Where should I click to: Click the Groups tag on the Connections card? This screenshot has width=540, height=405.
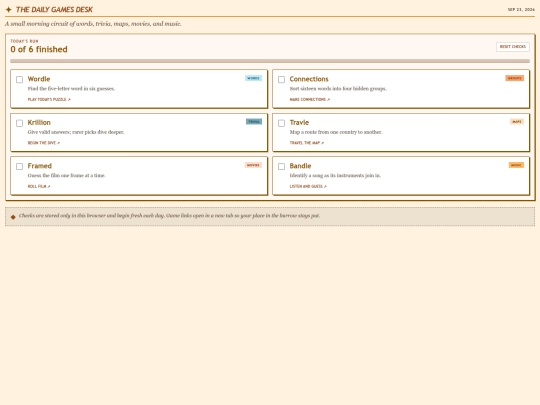click(515, 78)
